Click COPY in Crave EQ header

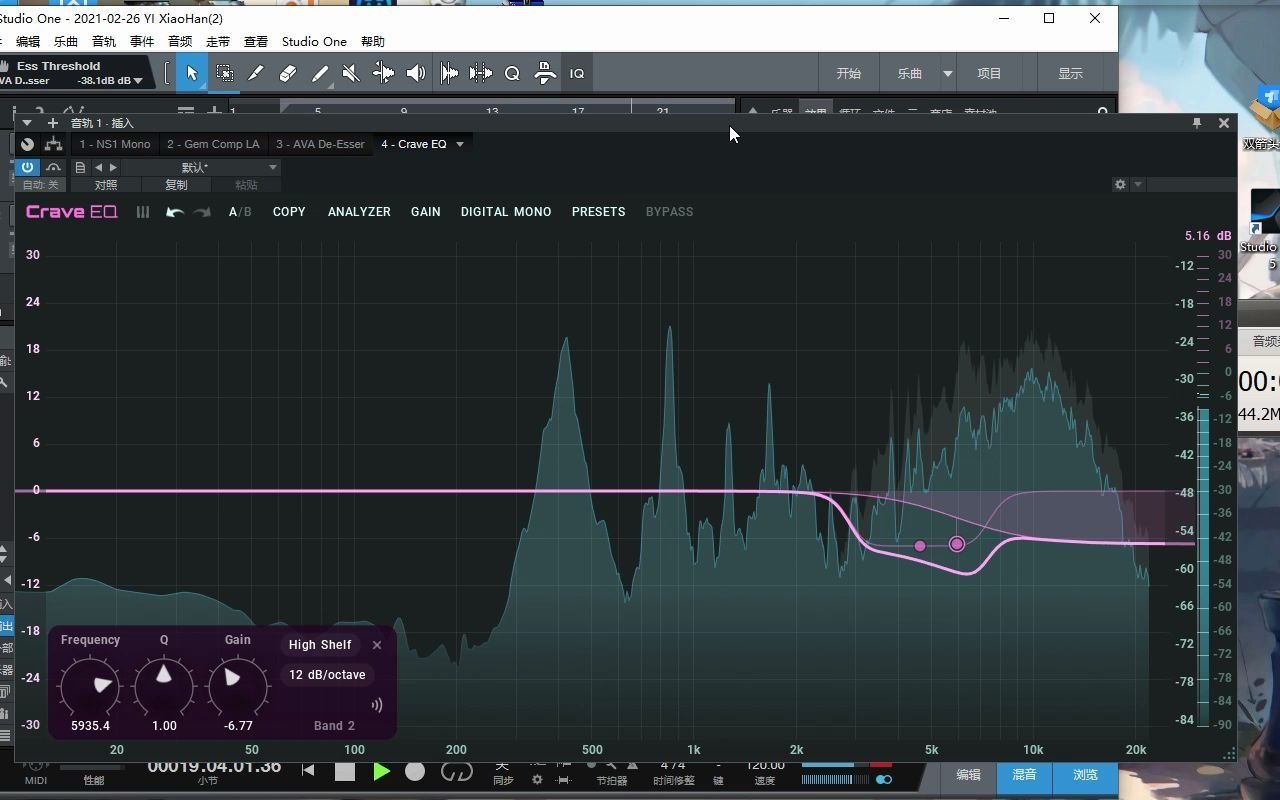pyautogui.click(x=289, y=212)
